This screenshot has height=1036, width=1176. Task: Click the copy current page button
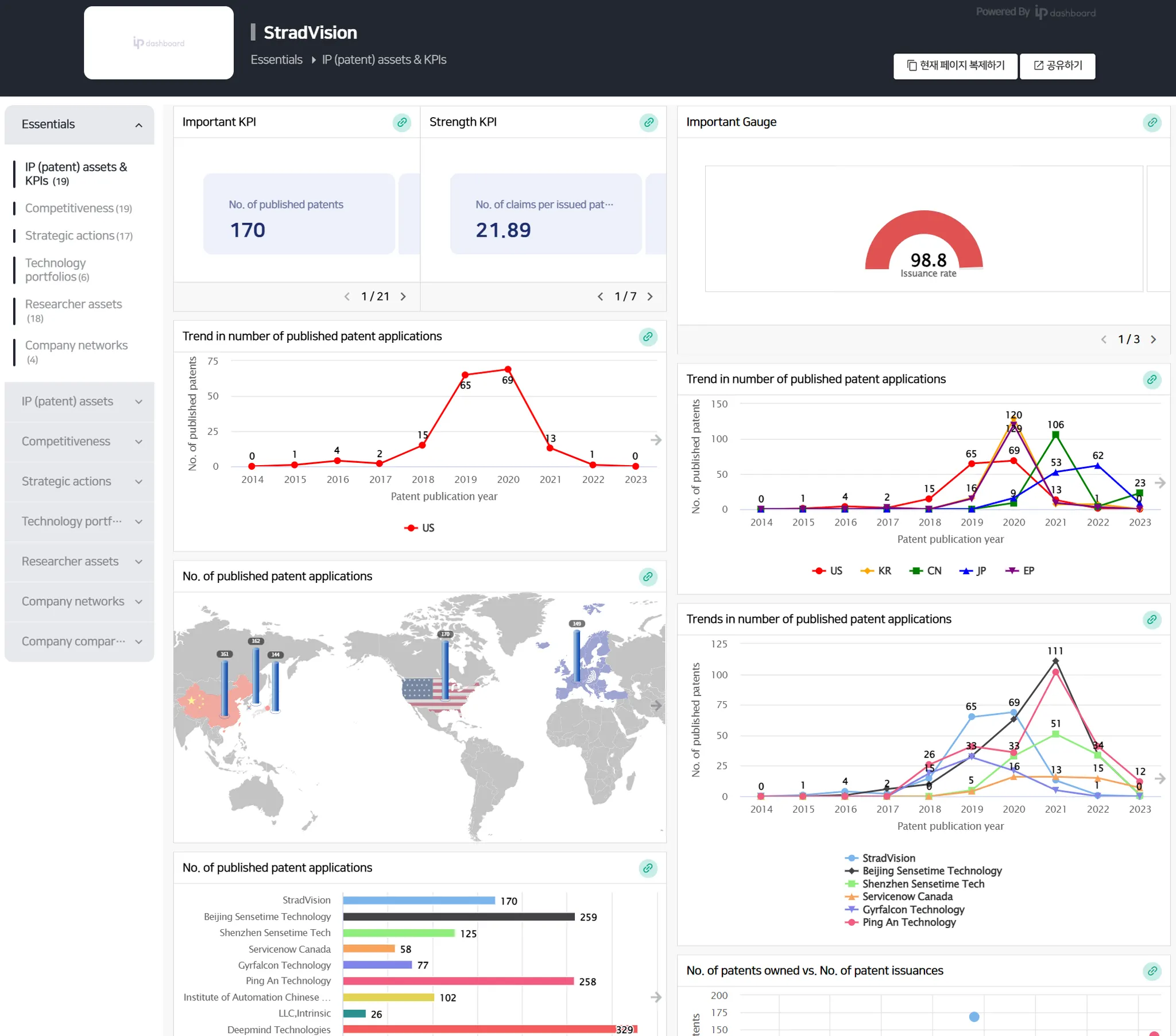click(955, 65)
